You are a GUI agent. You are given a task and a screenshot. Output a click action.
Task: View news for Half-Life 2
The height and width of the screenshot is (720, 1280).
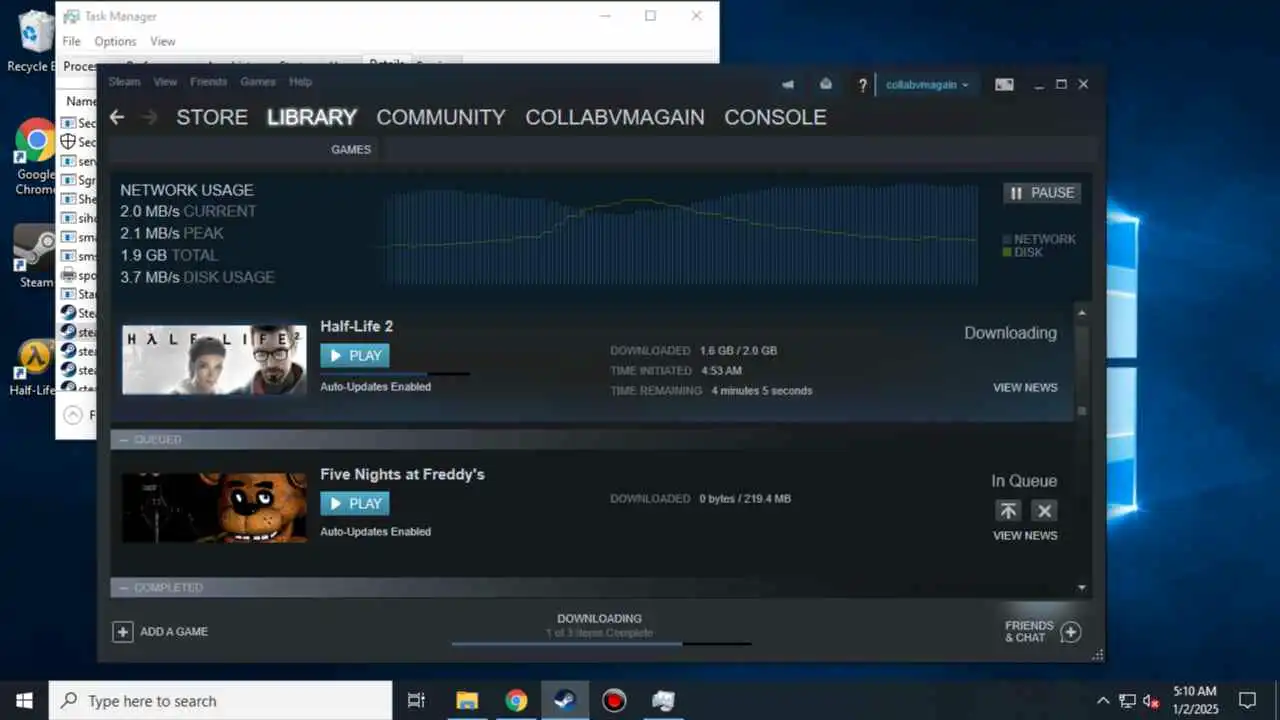1025,388
